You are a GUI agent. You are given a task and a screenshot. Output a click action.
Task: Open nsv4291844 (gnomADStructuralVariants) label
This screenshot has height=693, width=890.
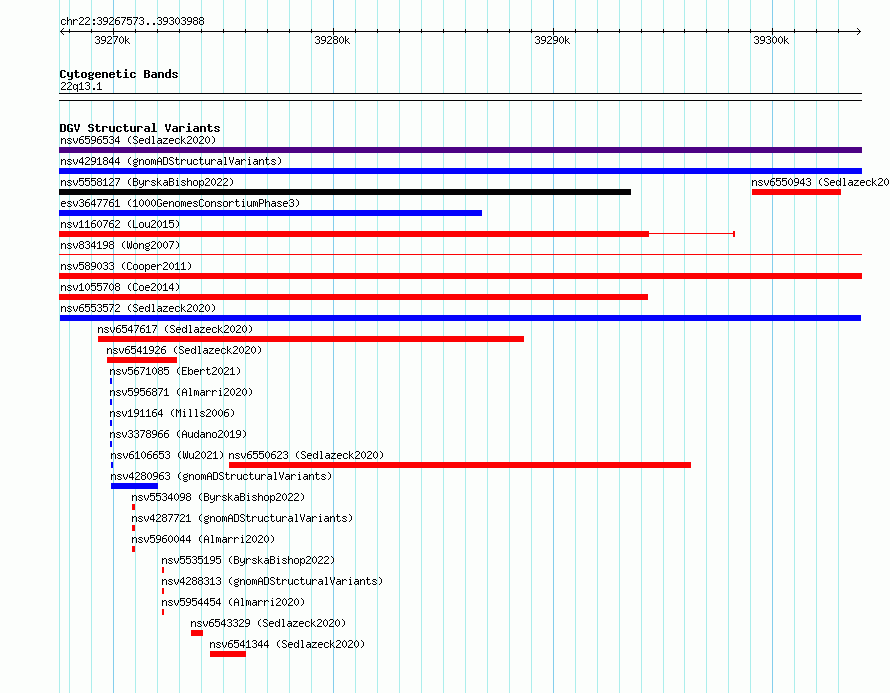[171, 161]
